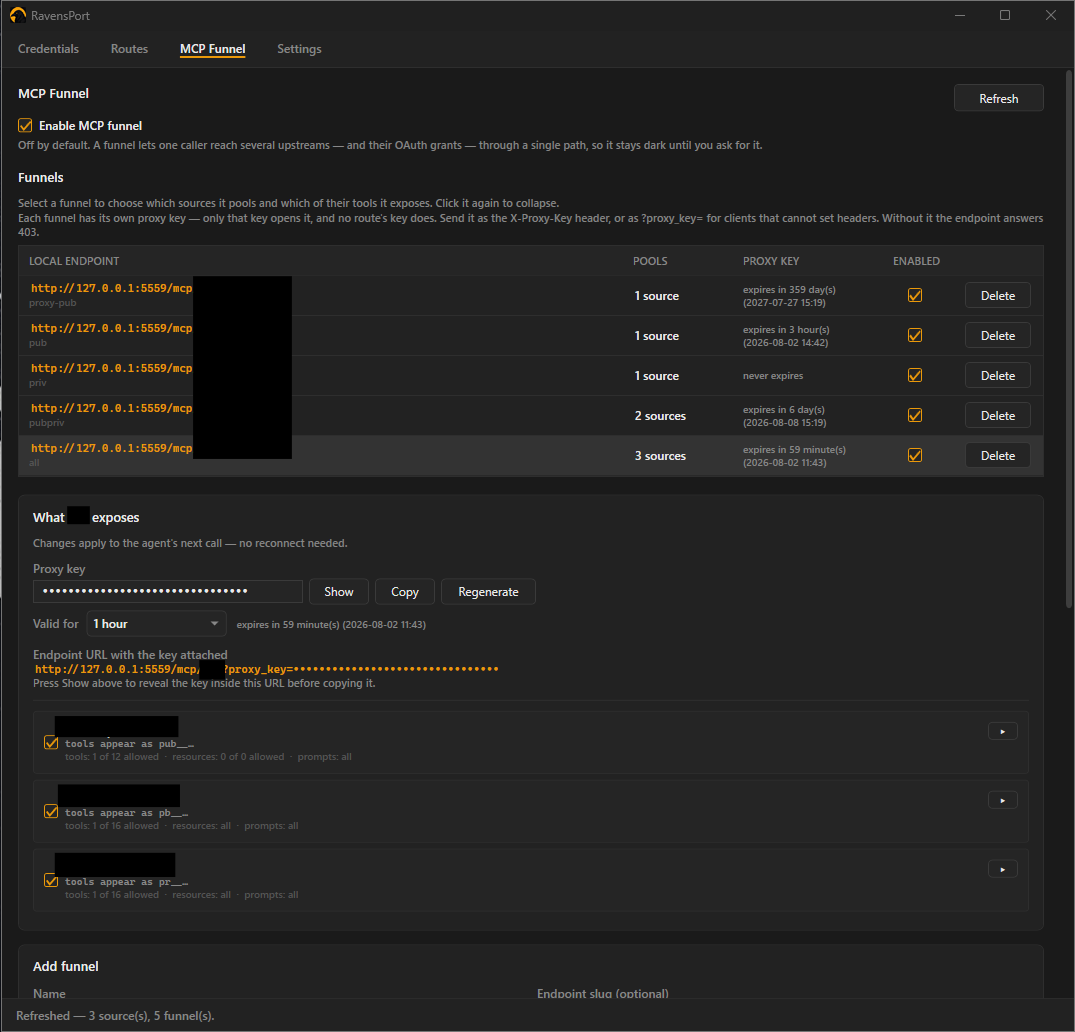This screenshot has width=1075, height=1032.
Task: Collapse the selected 'all' funnel row
Action: pyautogui.click(x=531, y=455)
